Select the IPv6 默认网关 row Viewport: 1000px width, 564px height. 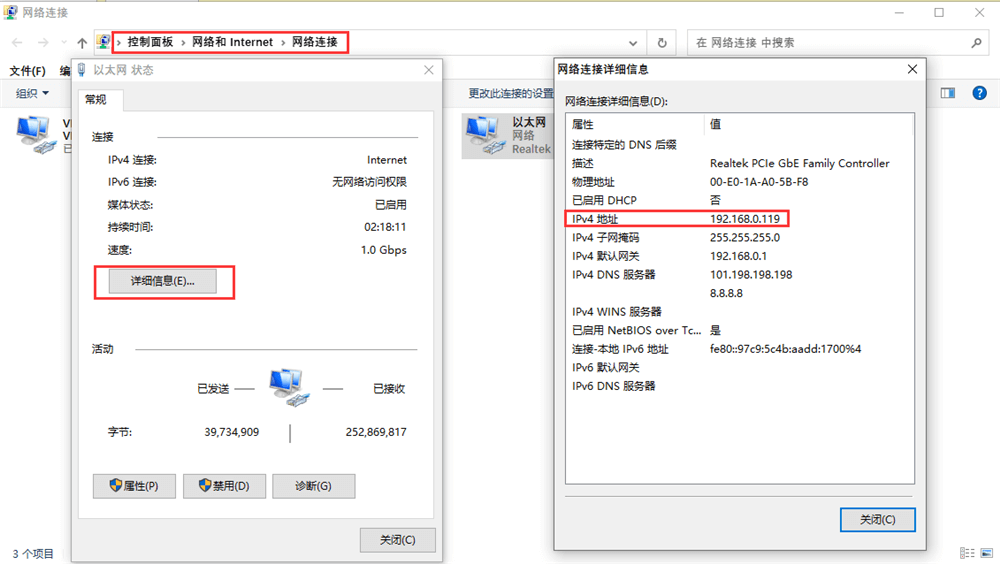click(740, 367)
